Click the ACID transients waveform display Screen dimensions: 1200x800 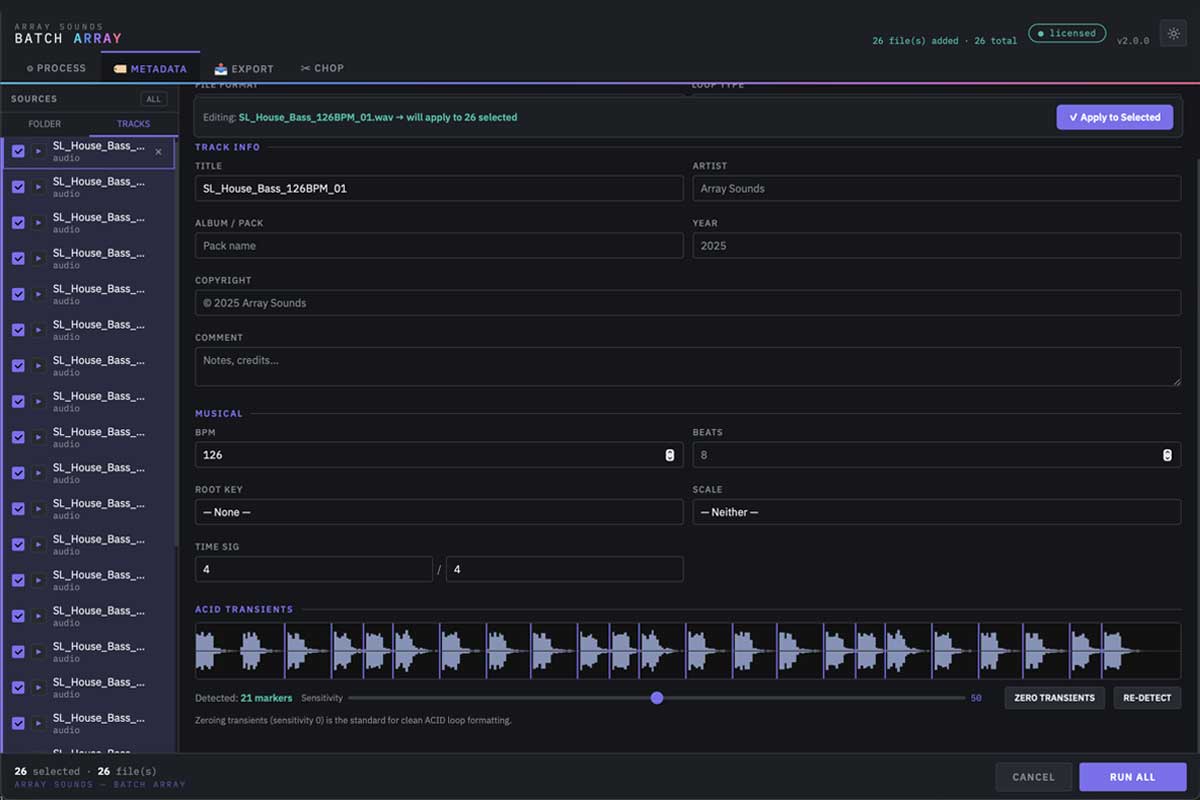[x=688, y=651]
